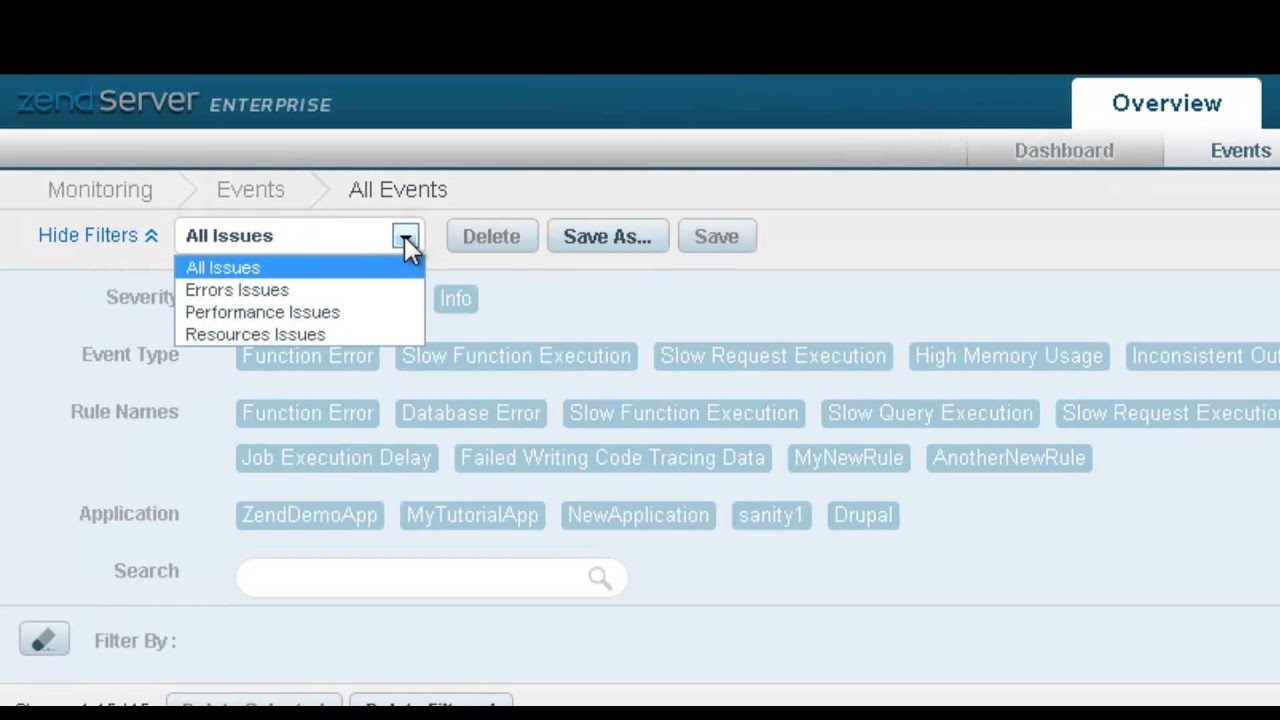Toggle High Memory Usage event type

[x=1009, y=356]
